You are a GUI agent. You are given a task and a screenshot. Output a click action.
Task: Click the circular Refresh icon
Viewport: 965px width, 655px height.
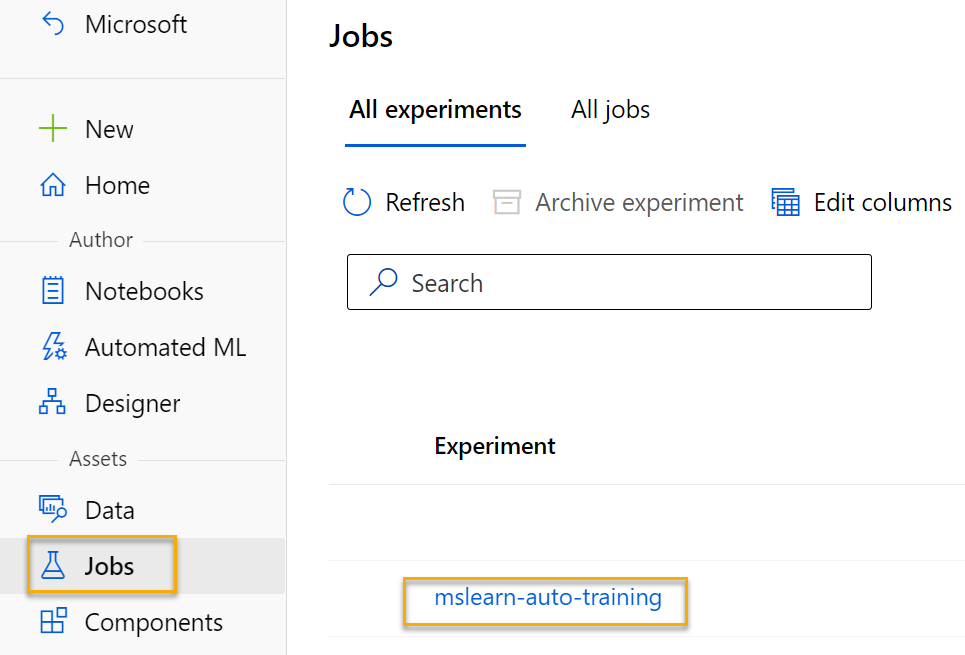tap(357, 202)
